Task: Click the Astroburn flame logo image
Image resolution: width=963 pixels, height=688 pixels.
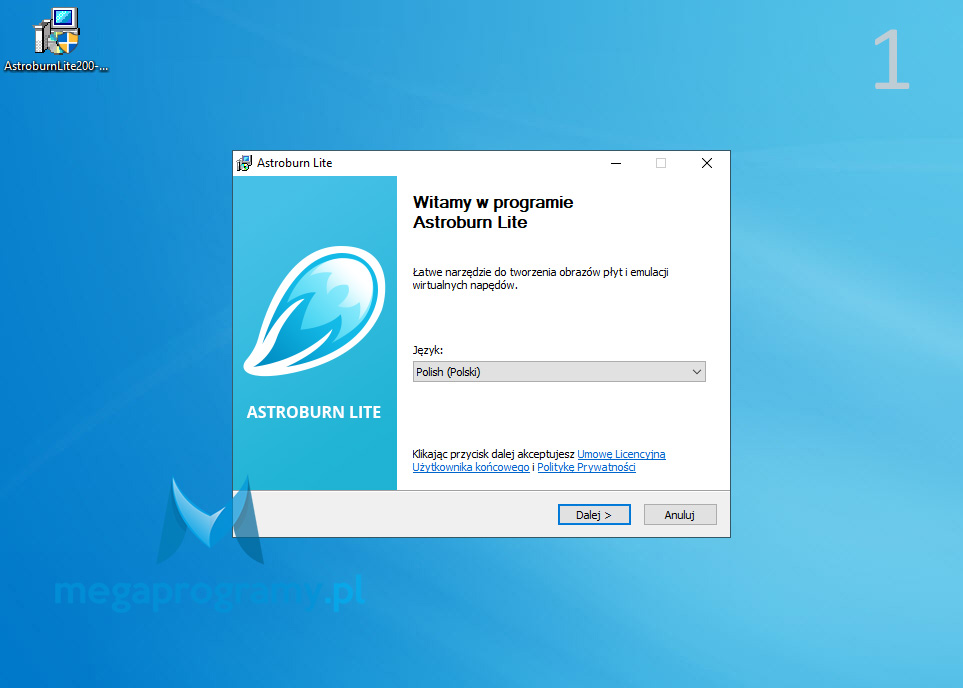Action: 314,311
